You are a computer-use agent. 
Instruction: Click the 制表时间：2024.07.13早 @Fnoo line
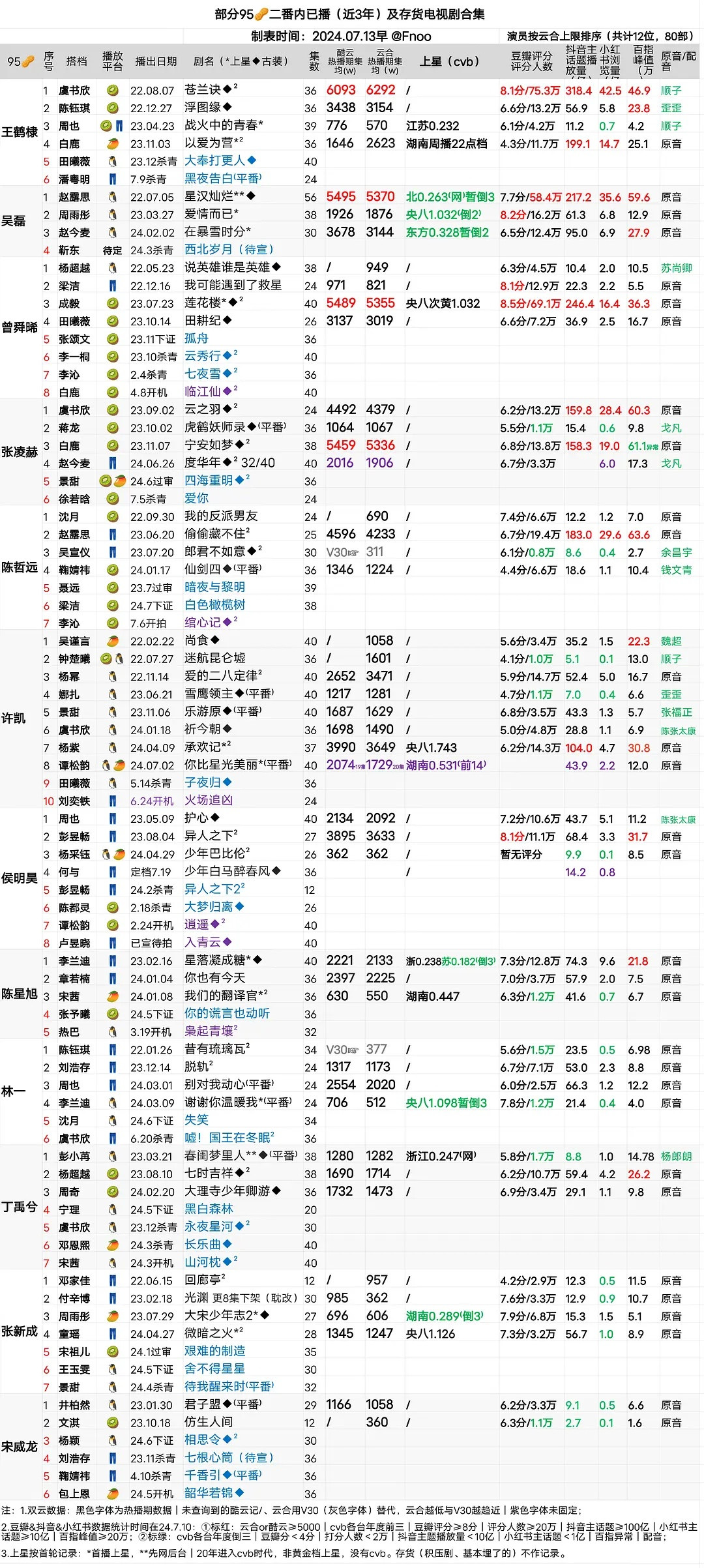pyautogui.click(x=341, y=37)
